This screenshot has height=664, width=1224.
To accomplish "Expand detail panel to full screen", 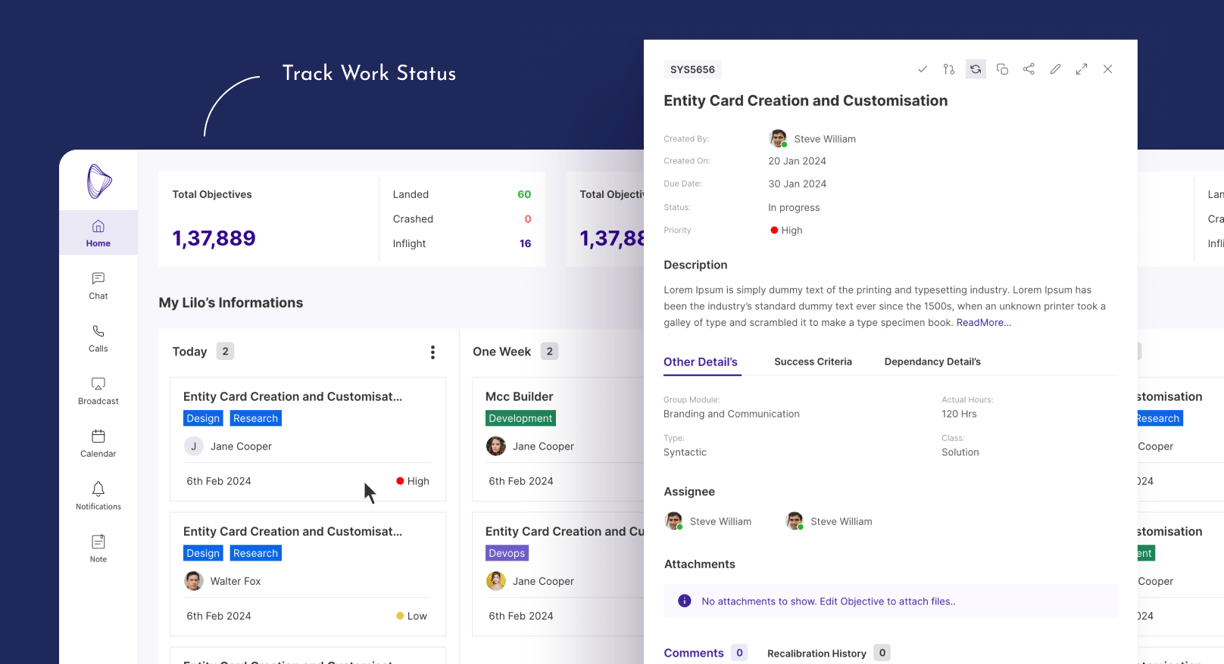I will tap(1081, 69).
